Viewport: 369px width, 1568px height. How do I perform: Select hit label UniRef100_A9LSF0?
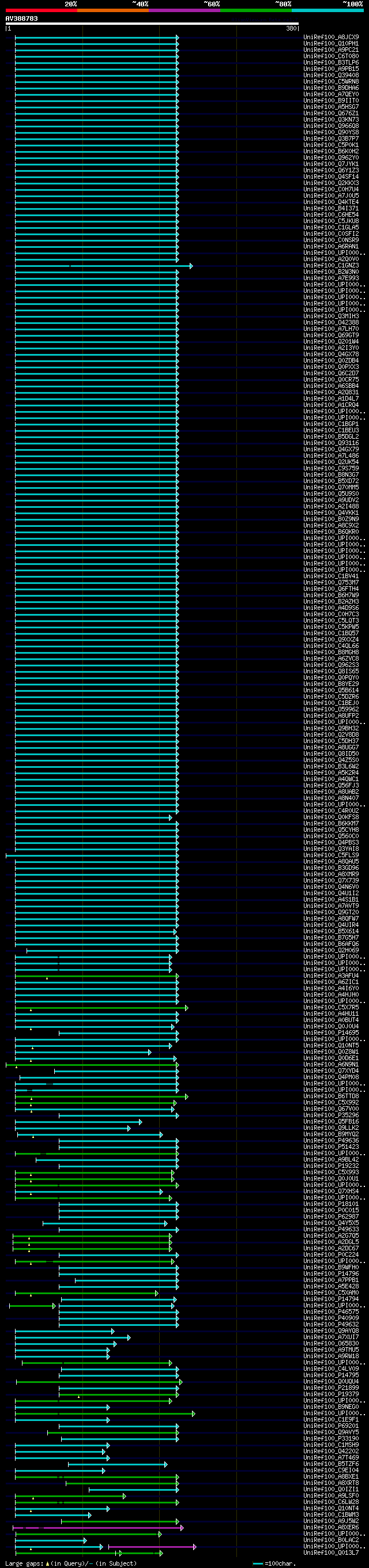pyautogui.click(x=332, y=1496)
